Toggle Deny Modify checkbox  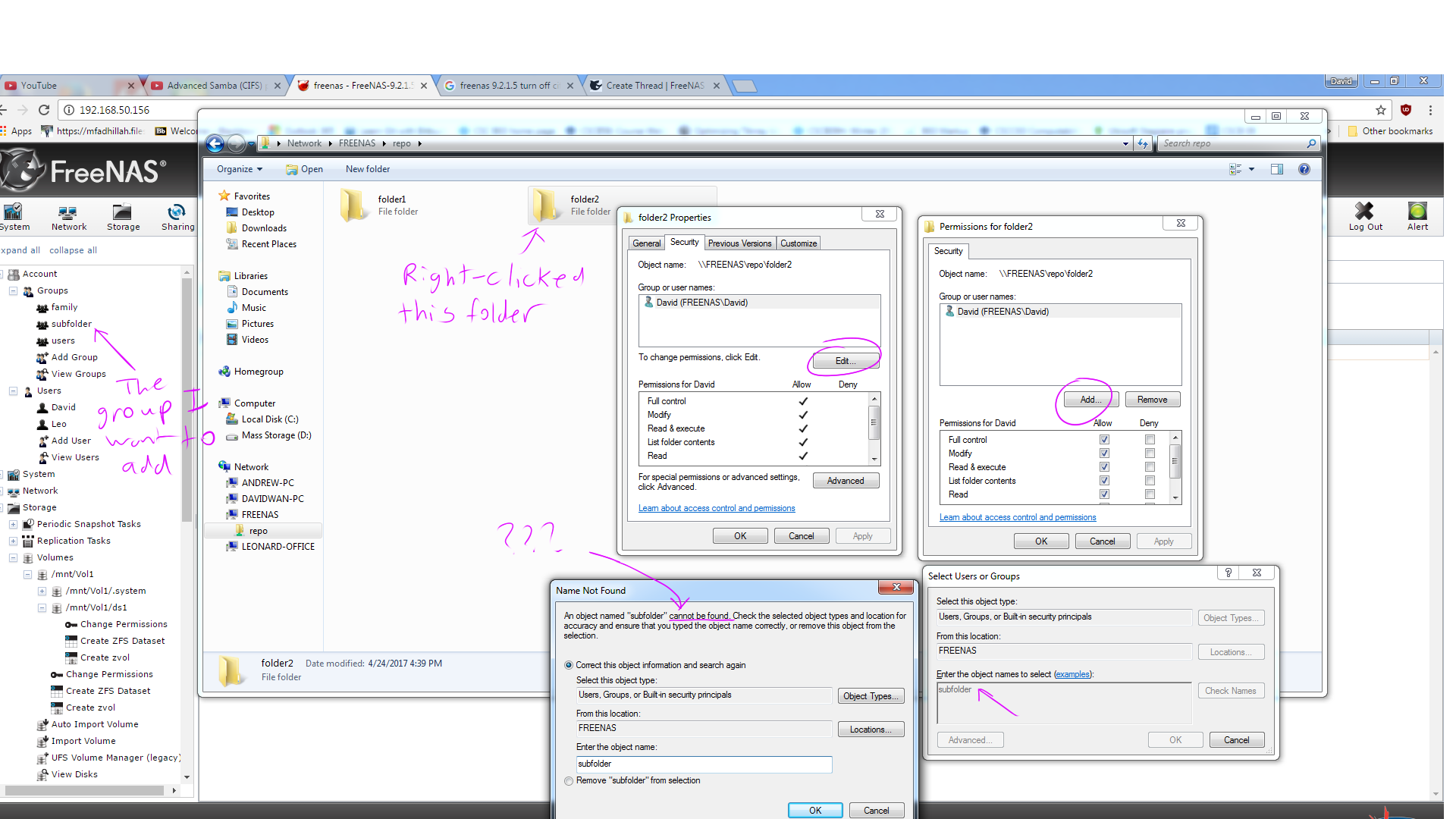(1150, 453)
